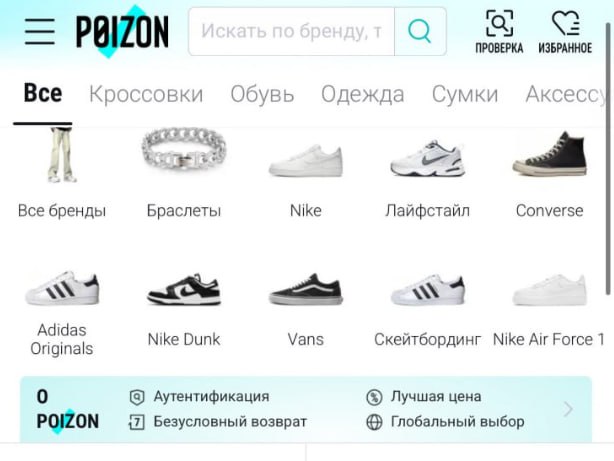The width and height of the screenshot is (614, 461).
Task: Click the Глобальный выбор globe icon
Action: pyautogui.click(x=374, y=422)
